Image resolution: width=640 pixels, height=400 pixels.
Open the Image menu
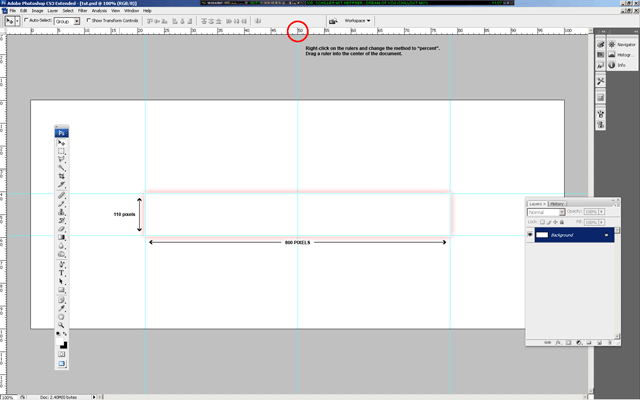(37, 11)
